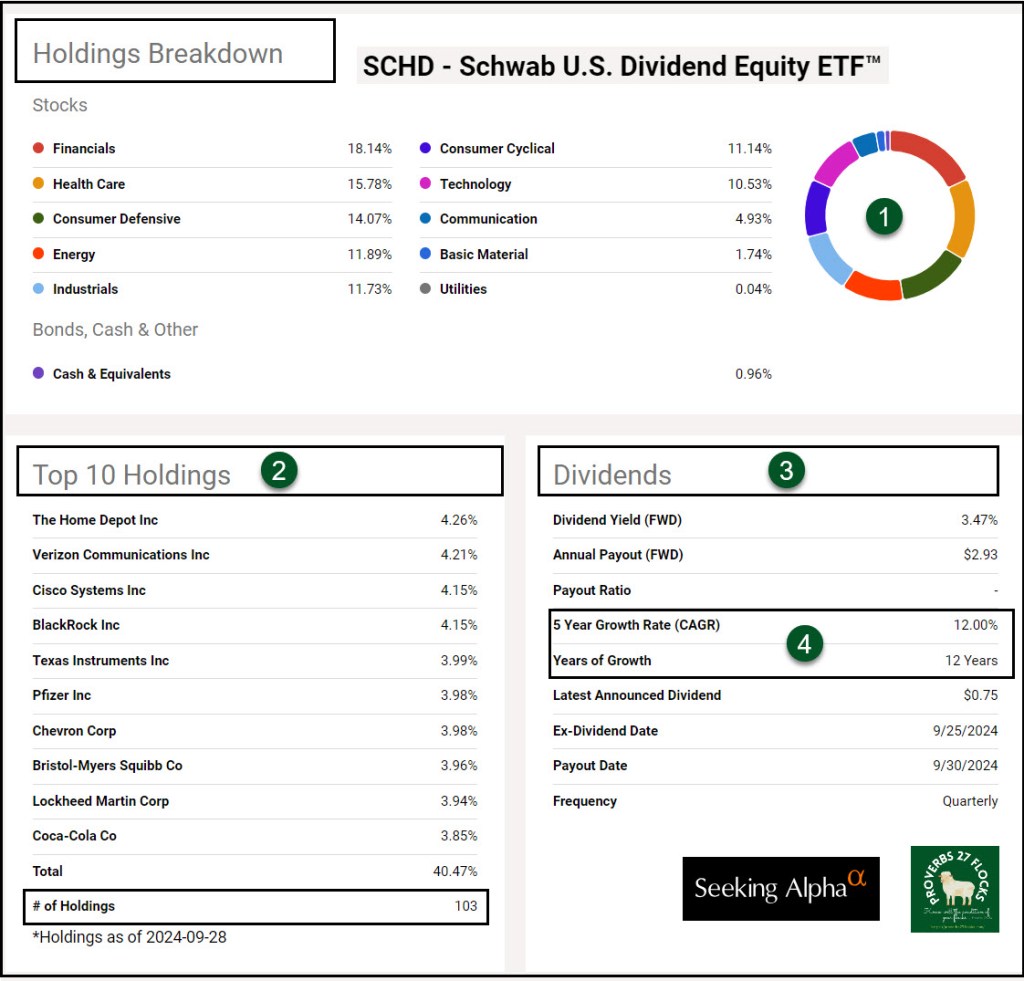Click the red Financials legend dot
The height and width of the screenshot is (981, 1024).
coord(39,149)
